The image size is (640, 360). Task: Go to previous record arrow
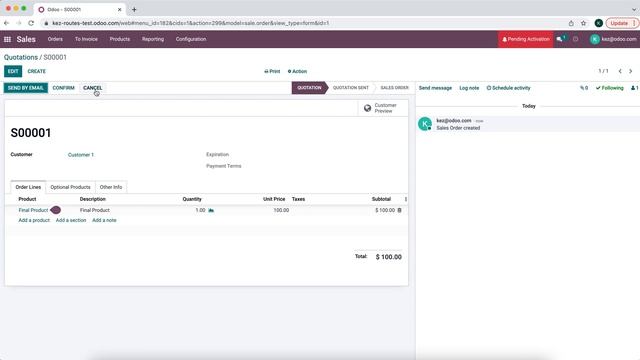point(620,71)
